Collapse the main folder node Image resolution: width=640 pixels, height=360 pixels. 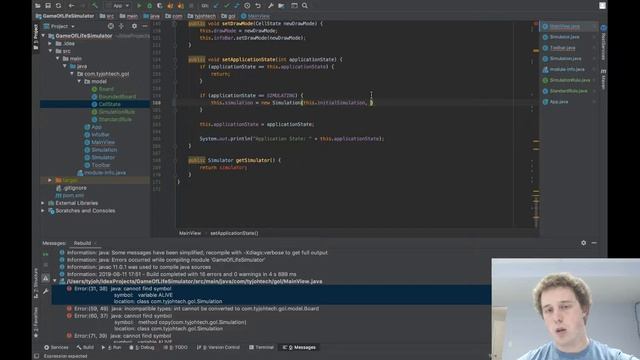click(58, 58)
